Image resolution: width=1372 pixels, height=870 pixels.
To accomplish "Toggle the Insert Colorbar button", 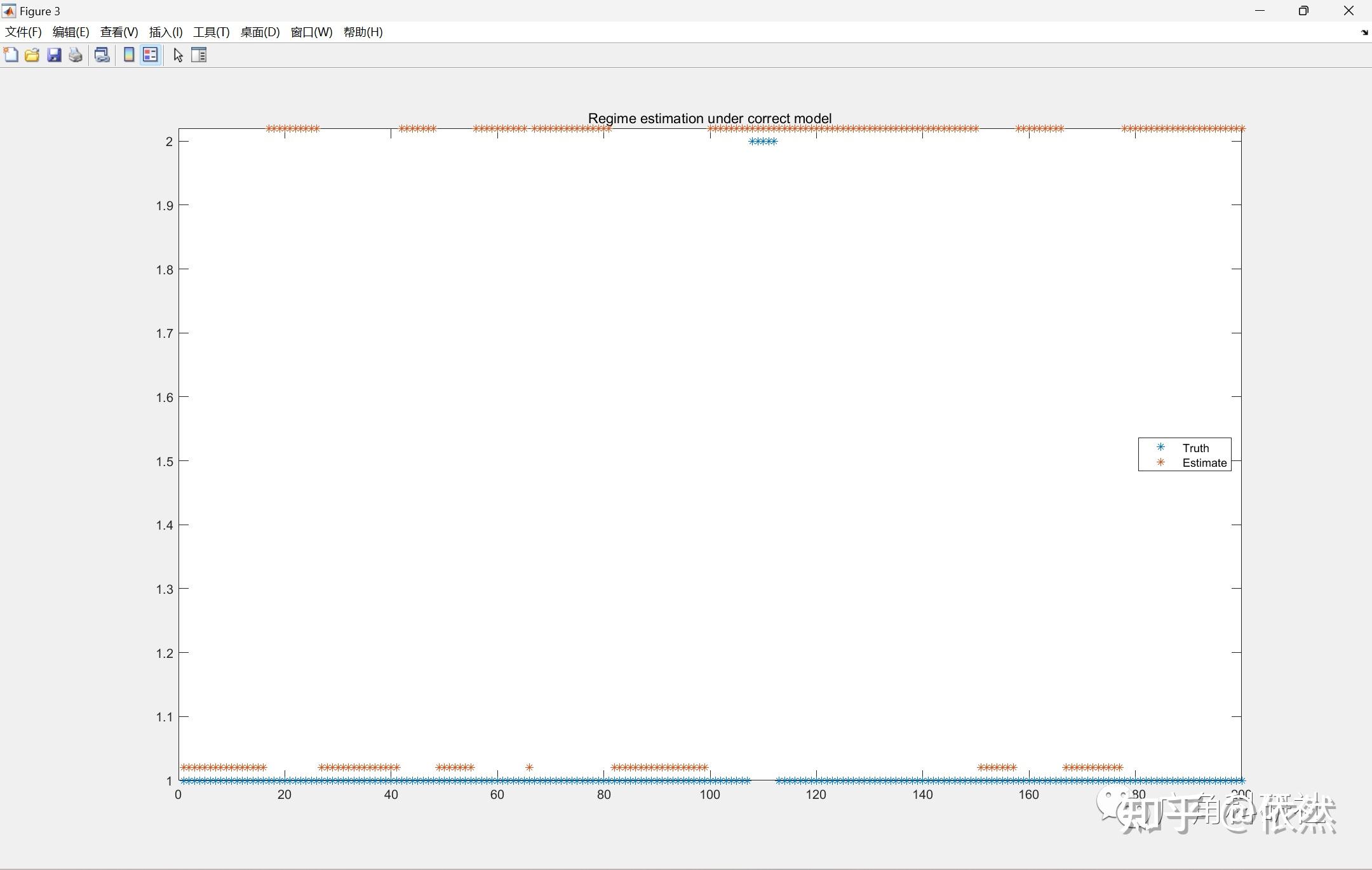I will tap(129, 55).
